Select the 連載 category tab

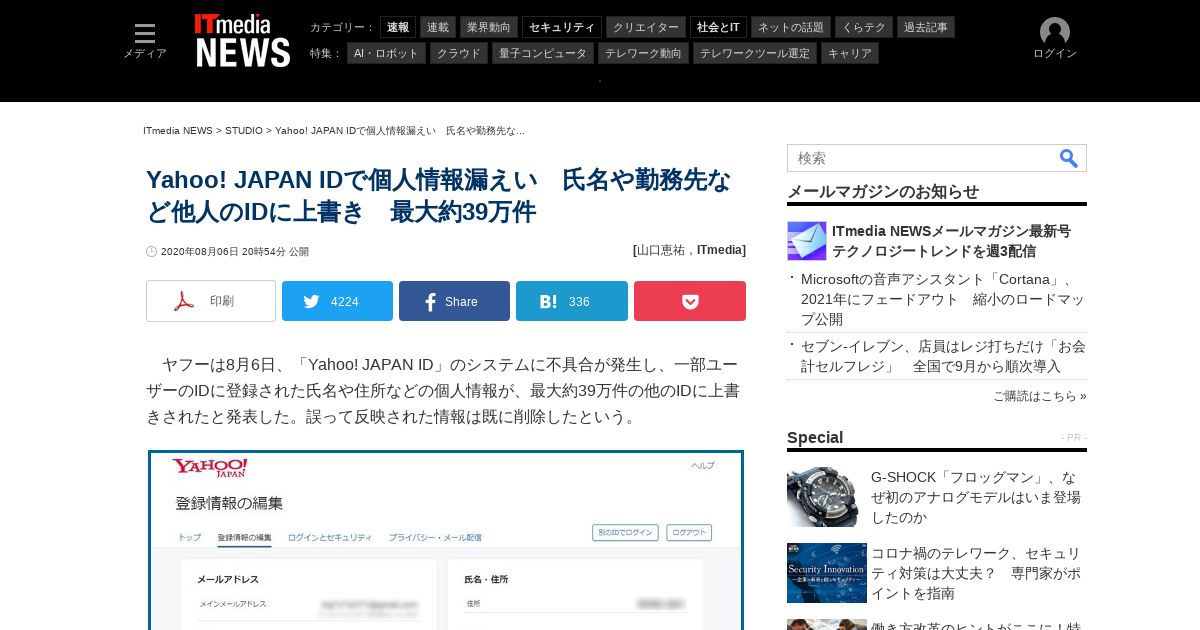tap(438, 27)
